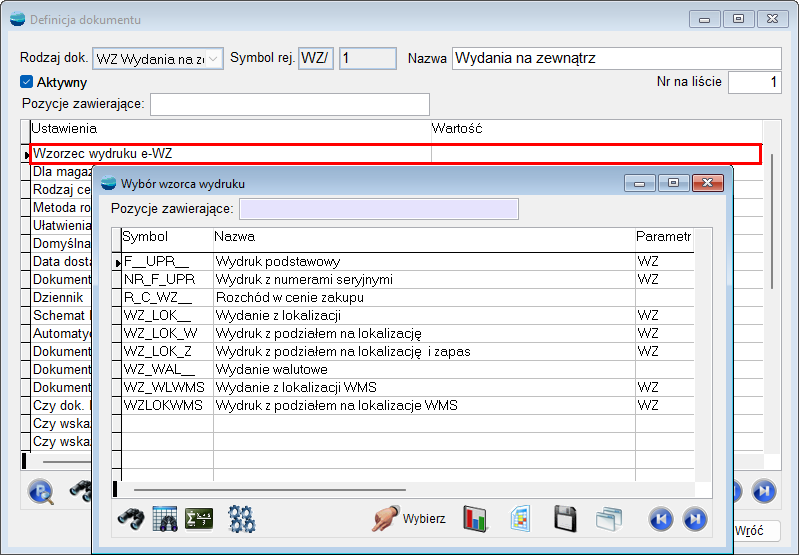Toggle the Aktywny checkbox
The width and height of the screenshot is (799, 555).
(x=27, y=82)
